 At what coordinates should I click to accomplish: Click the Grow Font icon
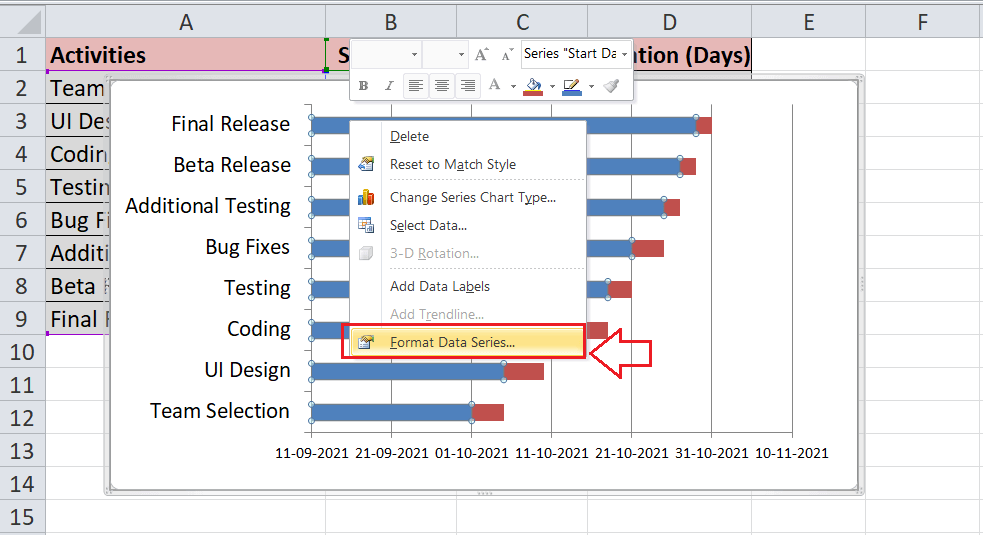click(x=481, y=55)
